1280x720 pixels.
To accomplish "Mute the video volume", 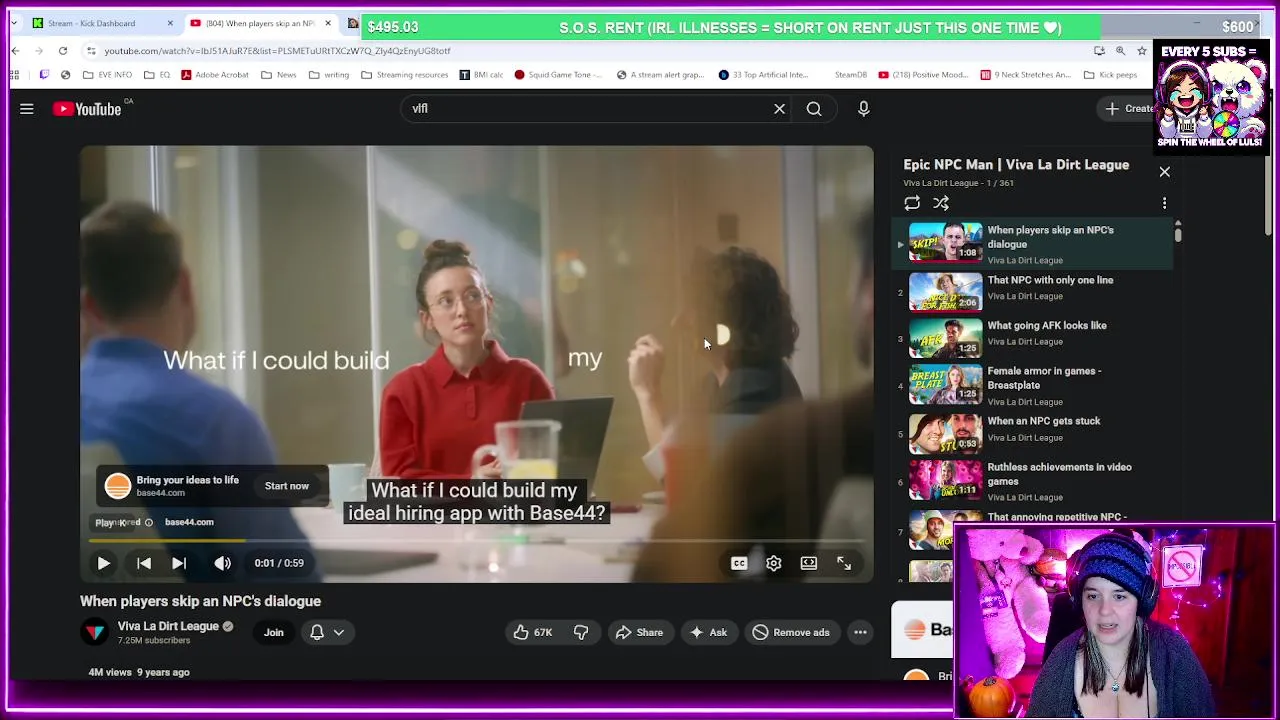I will pyautogui.click(x=222, y=563).
